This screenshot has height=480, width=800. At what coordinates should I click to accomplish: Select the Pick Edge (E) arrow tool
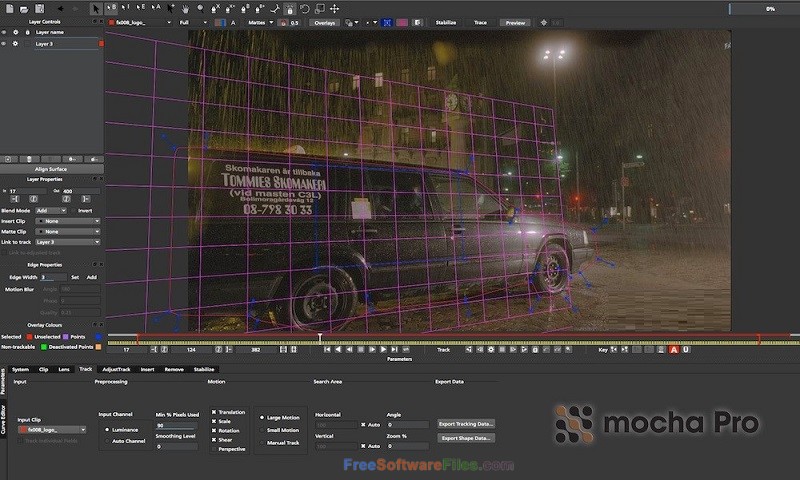coord(141,9)
